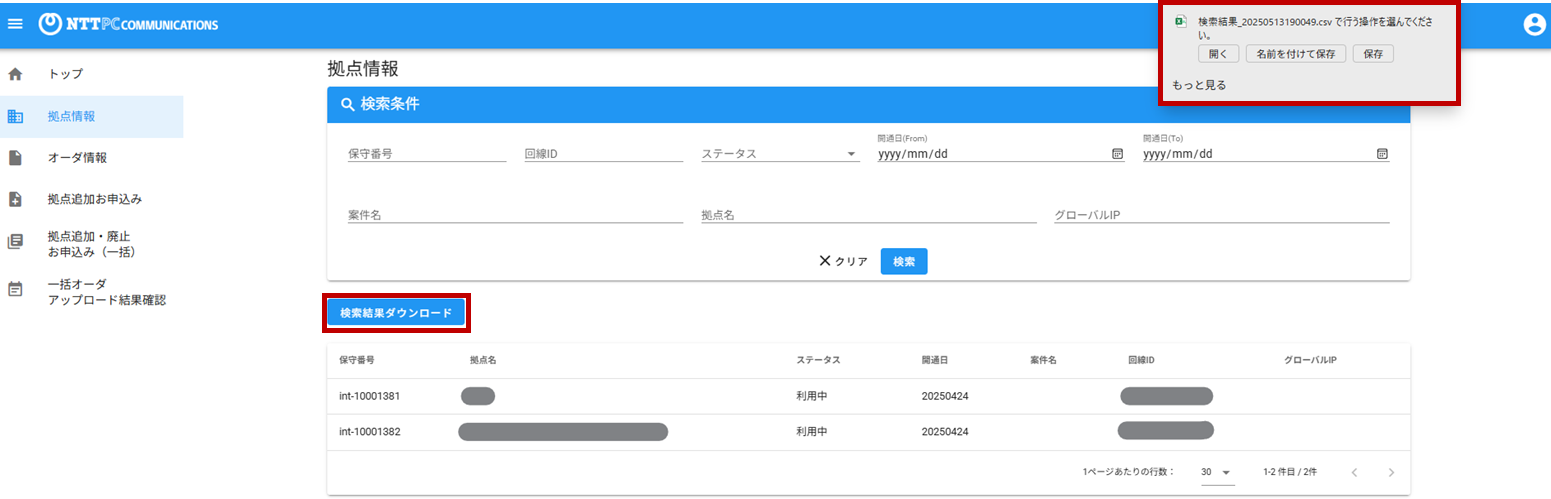Click 名前を付けて保存 in download popup
The width and height of the screenshot is (1551, 499).
pyautogui.click(x=1296, y=54)
